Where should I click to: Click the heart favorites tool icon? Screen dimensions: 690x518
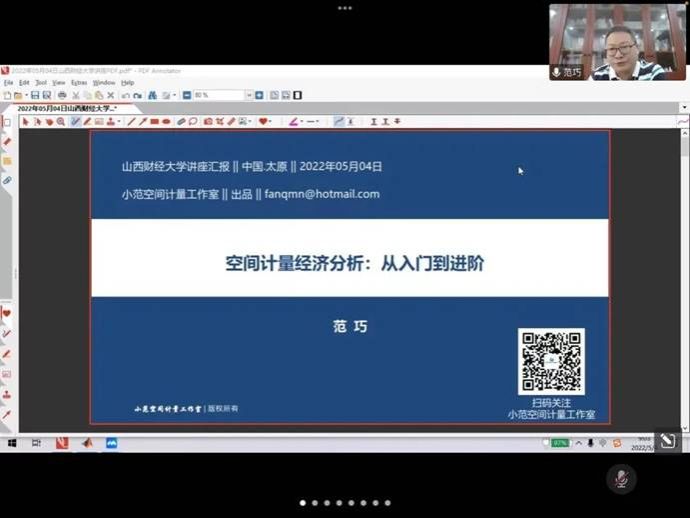tap(263, 121)
